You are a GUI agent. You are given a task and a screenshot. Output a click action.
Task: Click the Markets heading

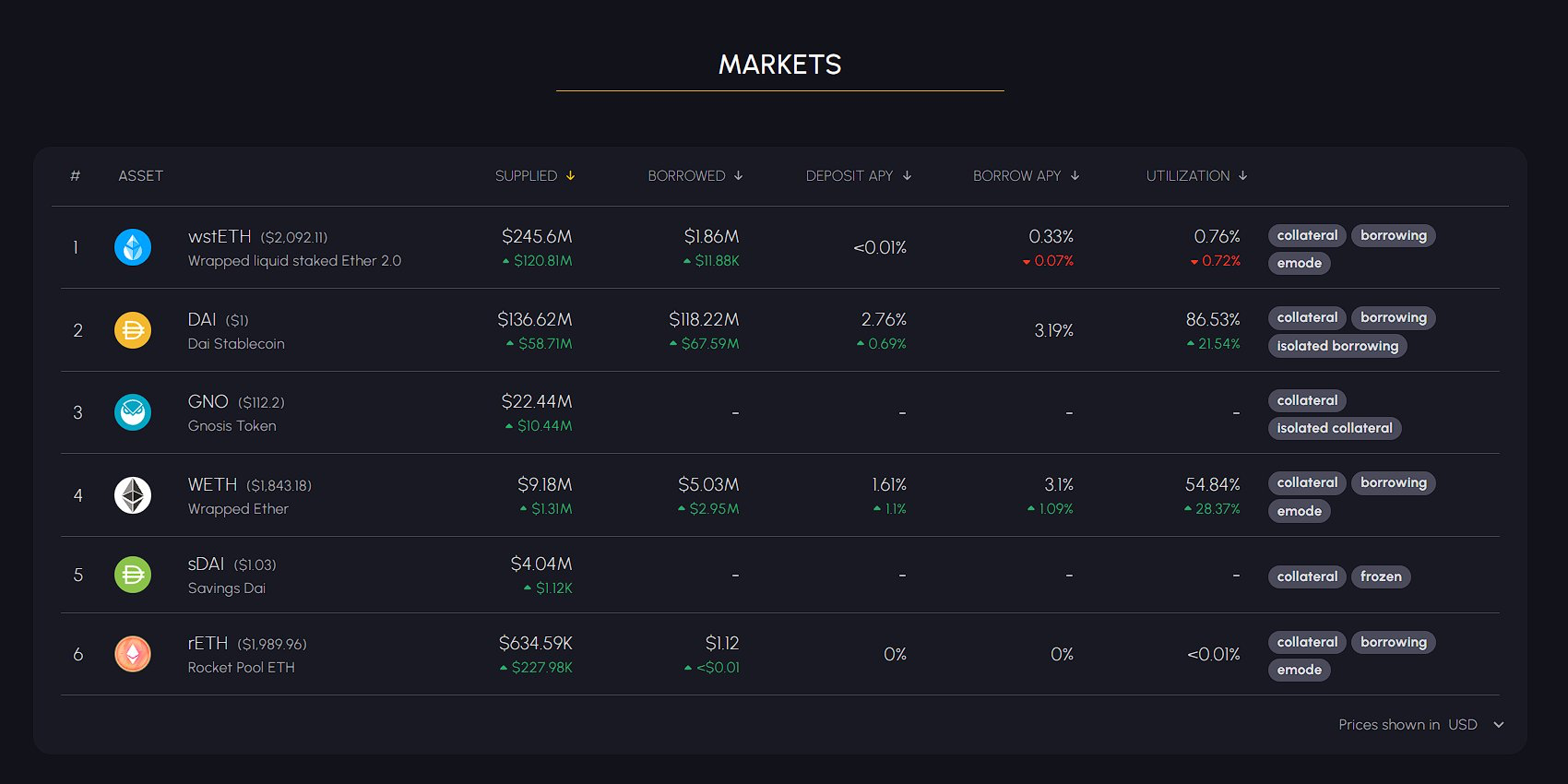(779, 65)
